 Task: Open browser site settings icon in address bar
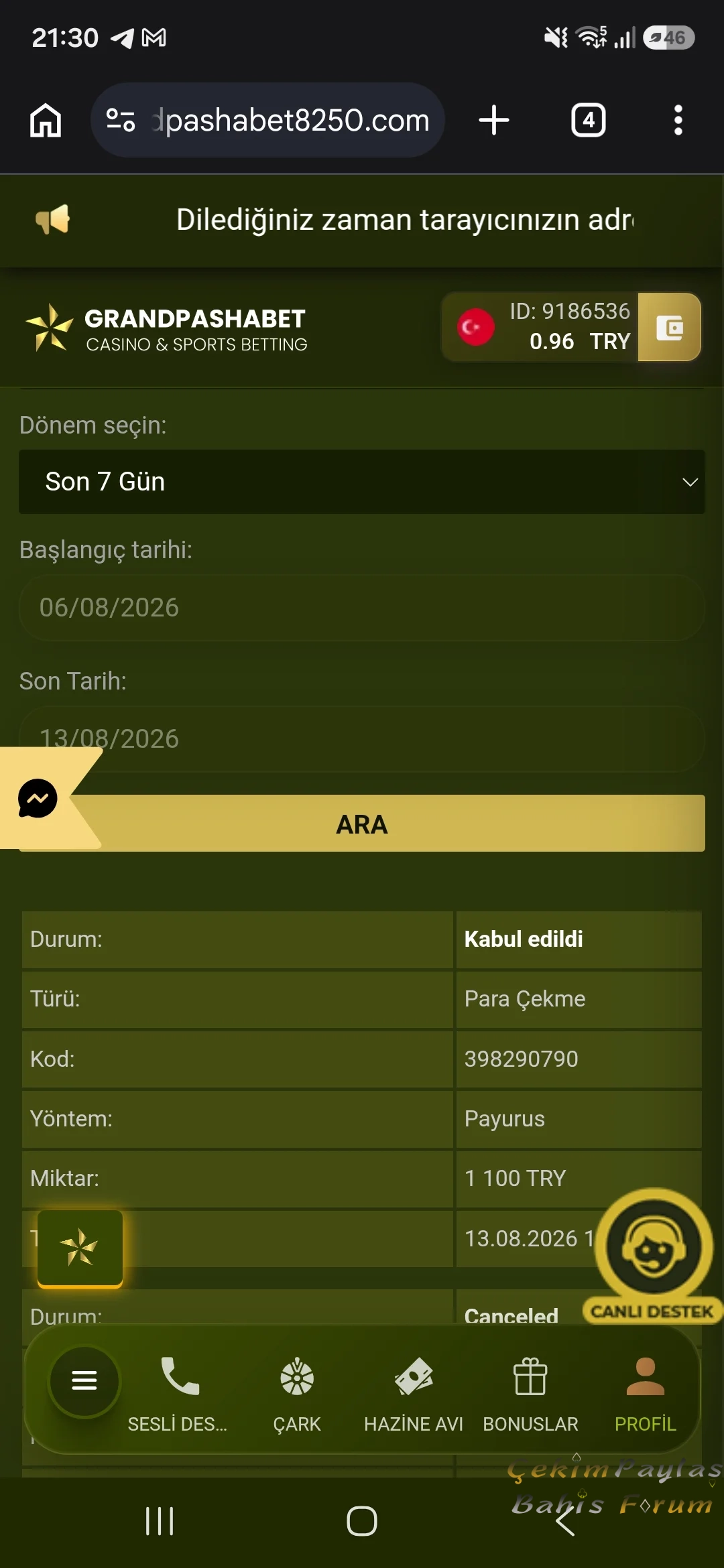tap(121, 120)
